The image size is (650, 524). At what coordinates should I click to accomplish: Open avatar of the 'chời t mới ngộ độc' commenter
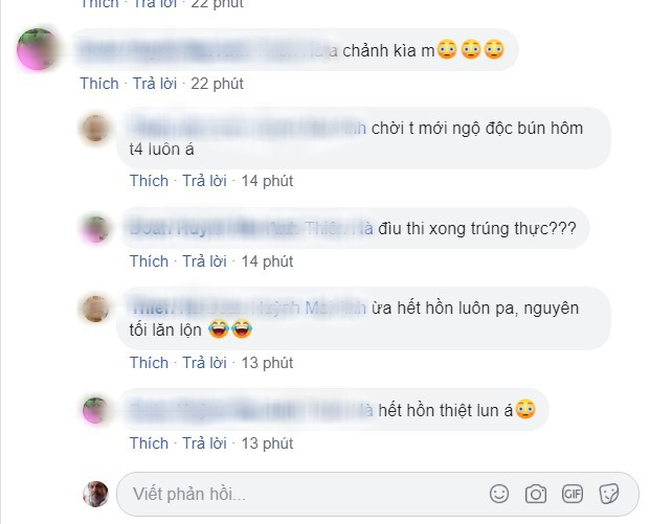coord(95,129)
